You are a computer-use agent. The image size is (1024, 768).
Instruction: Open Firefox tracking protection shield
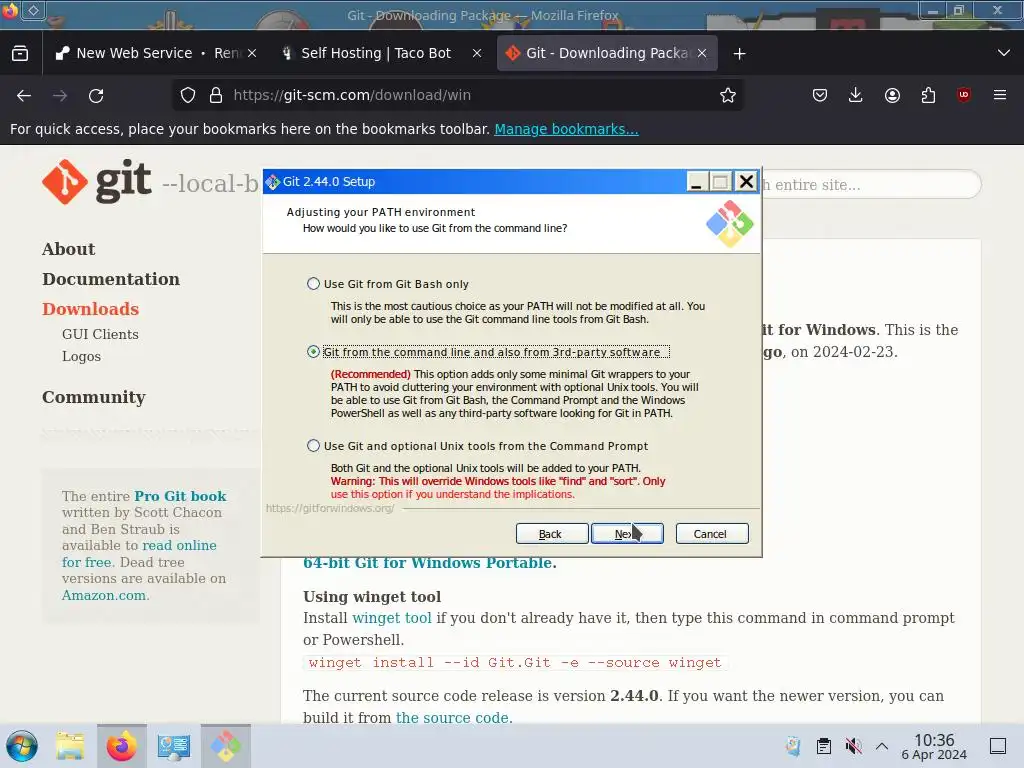(x=188, y=95)
